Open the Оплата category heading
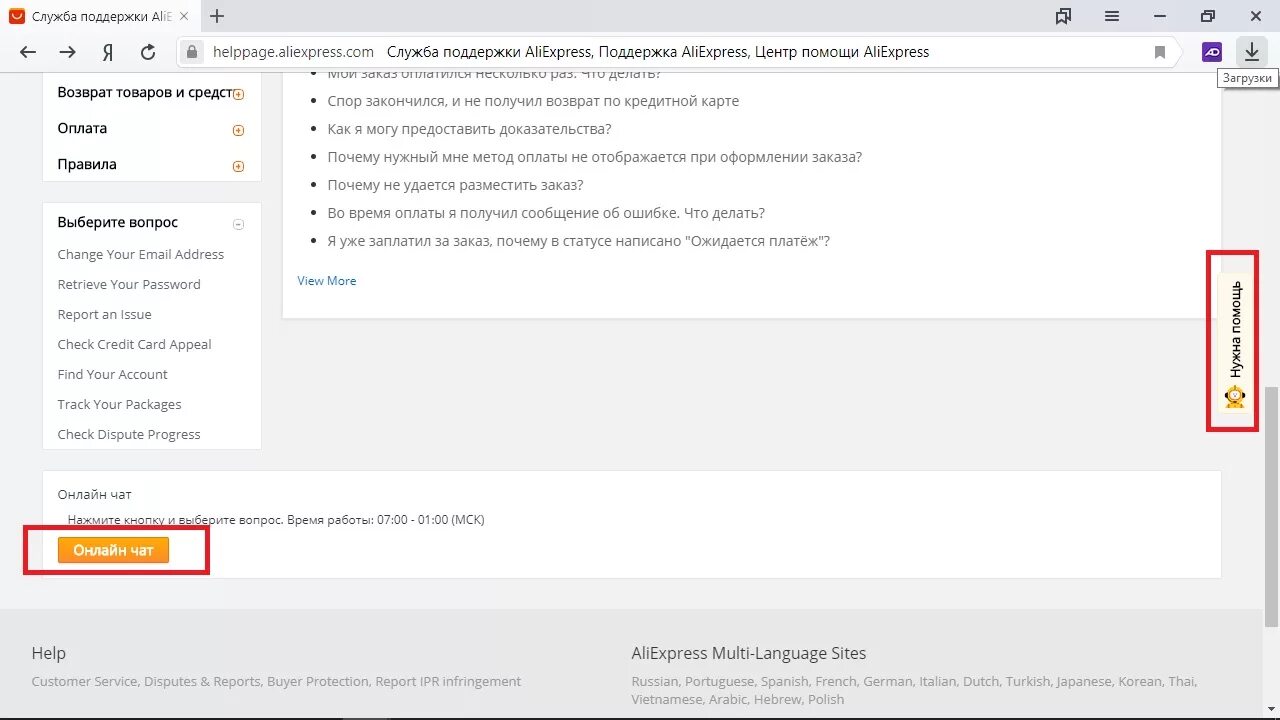This screenshot has width=1280, height=720. [x=82, y=128]
